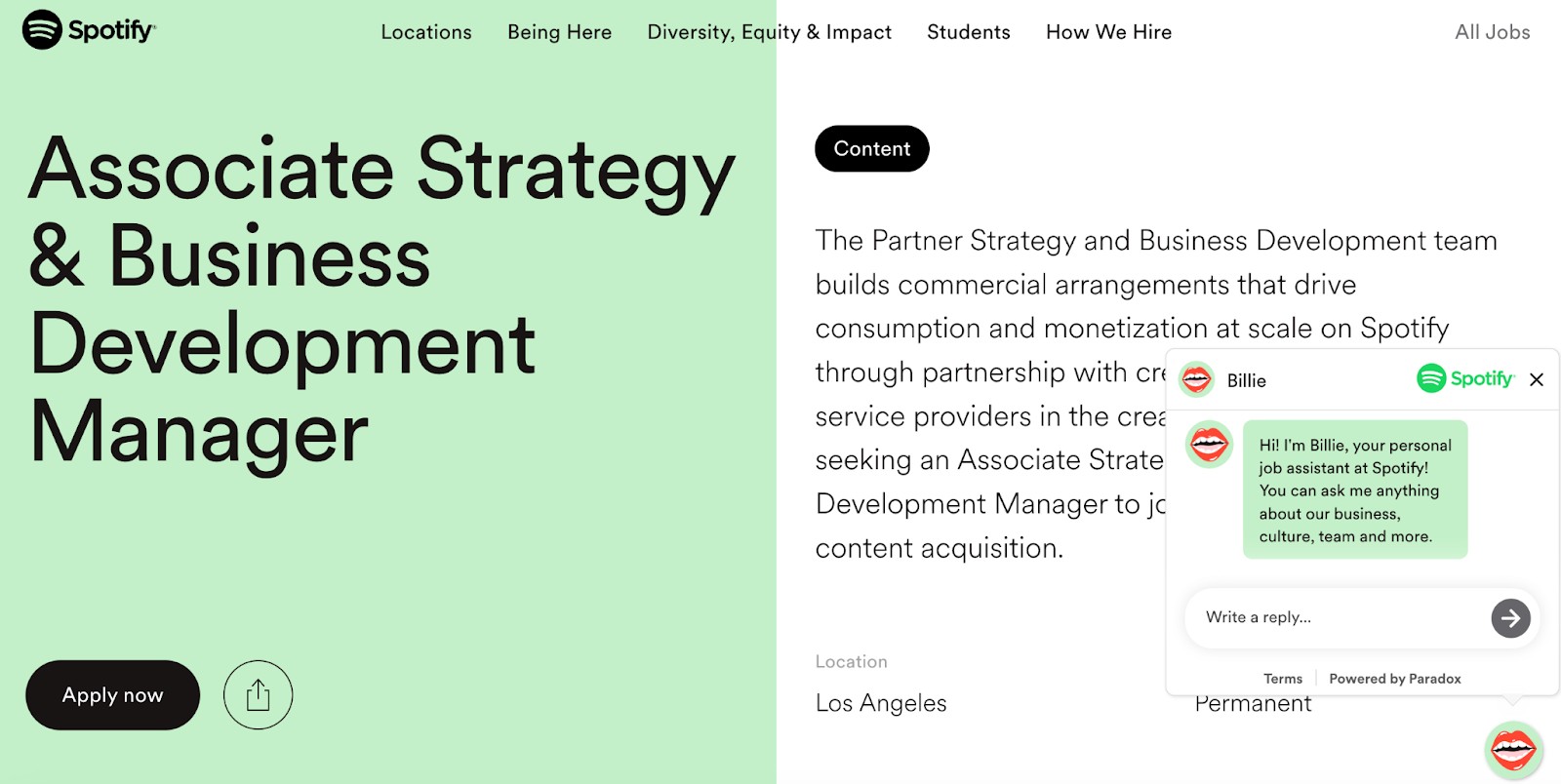Viewport: 1561px width, 784px height.
Task: Send the chat reply with the arrow
Action: coord(1510,618)
